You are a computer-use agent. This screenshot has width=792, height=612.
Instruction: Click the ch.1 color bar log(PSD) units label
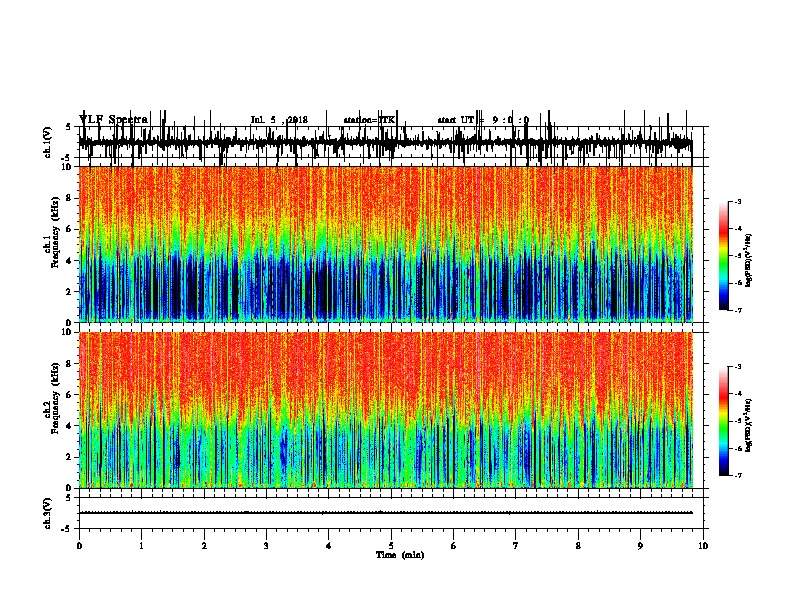[x=749, y=260]
